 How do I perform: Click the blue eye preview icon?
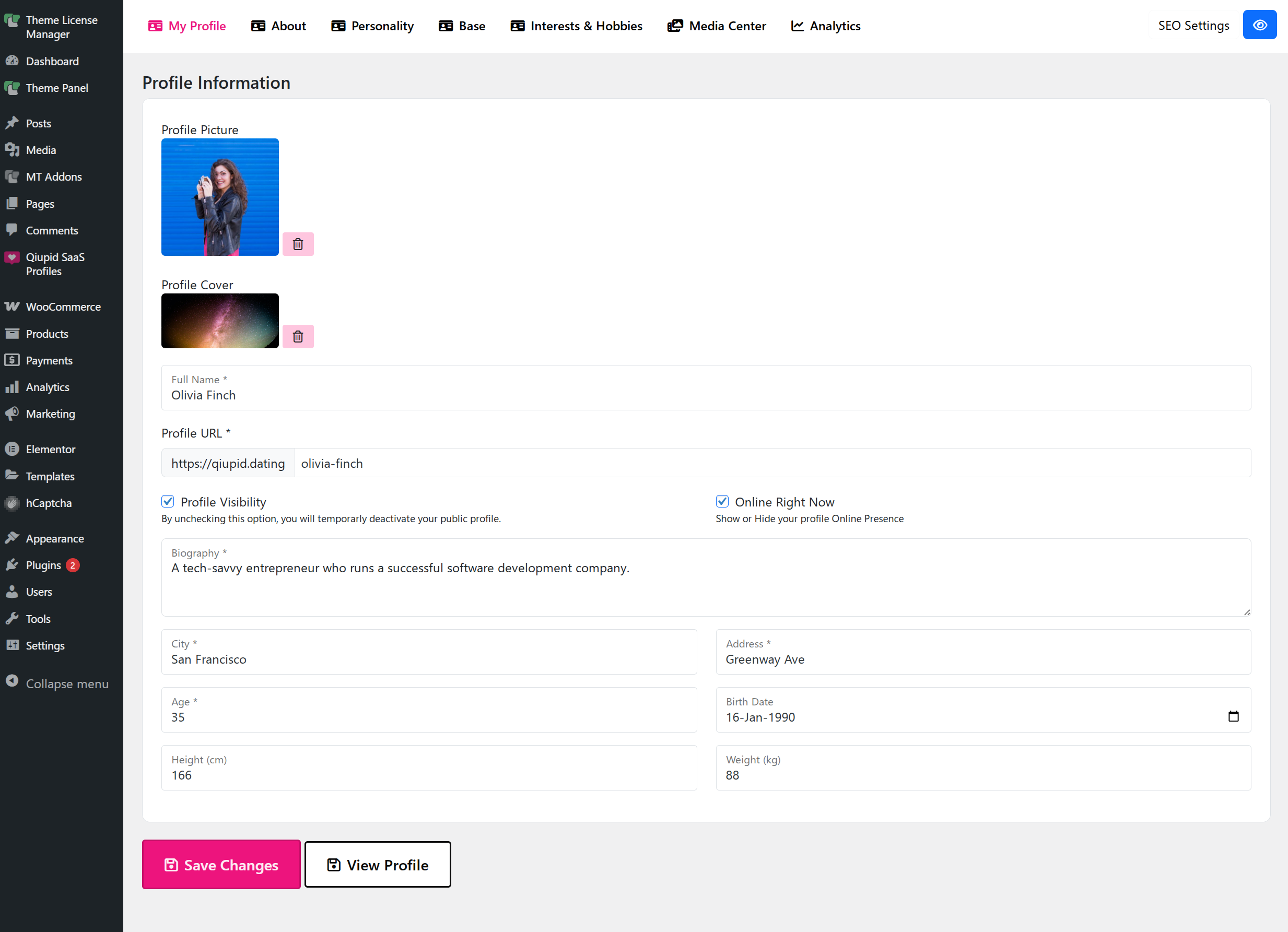1259,26
